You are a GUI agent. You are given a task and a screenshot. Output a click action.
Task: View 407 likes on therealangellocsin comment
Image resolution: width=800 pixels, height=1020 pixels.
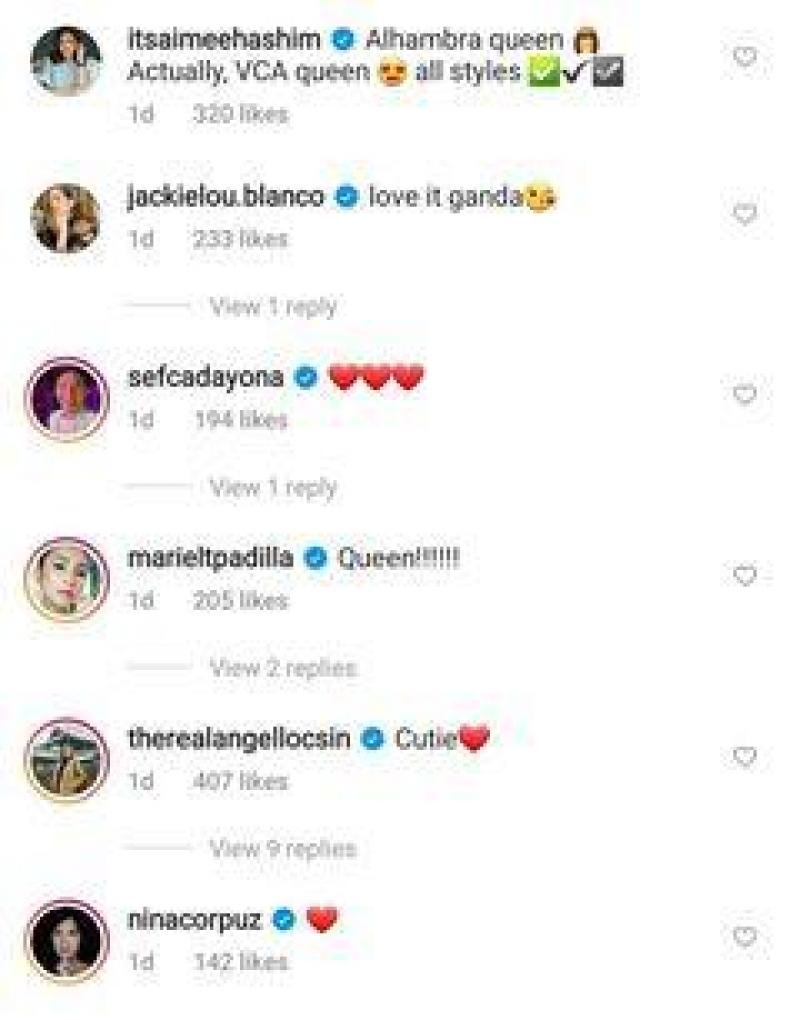tap(241, 781)
